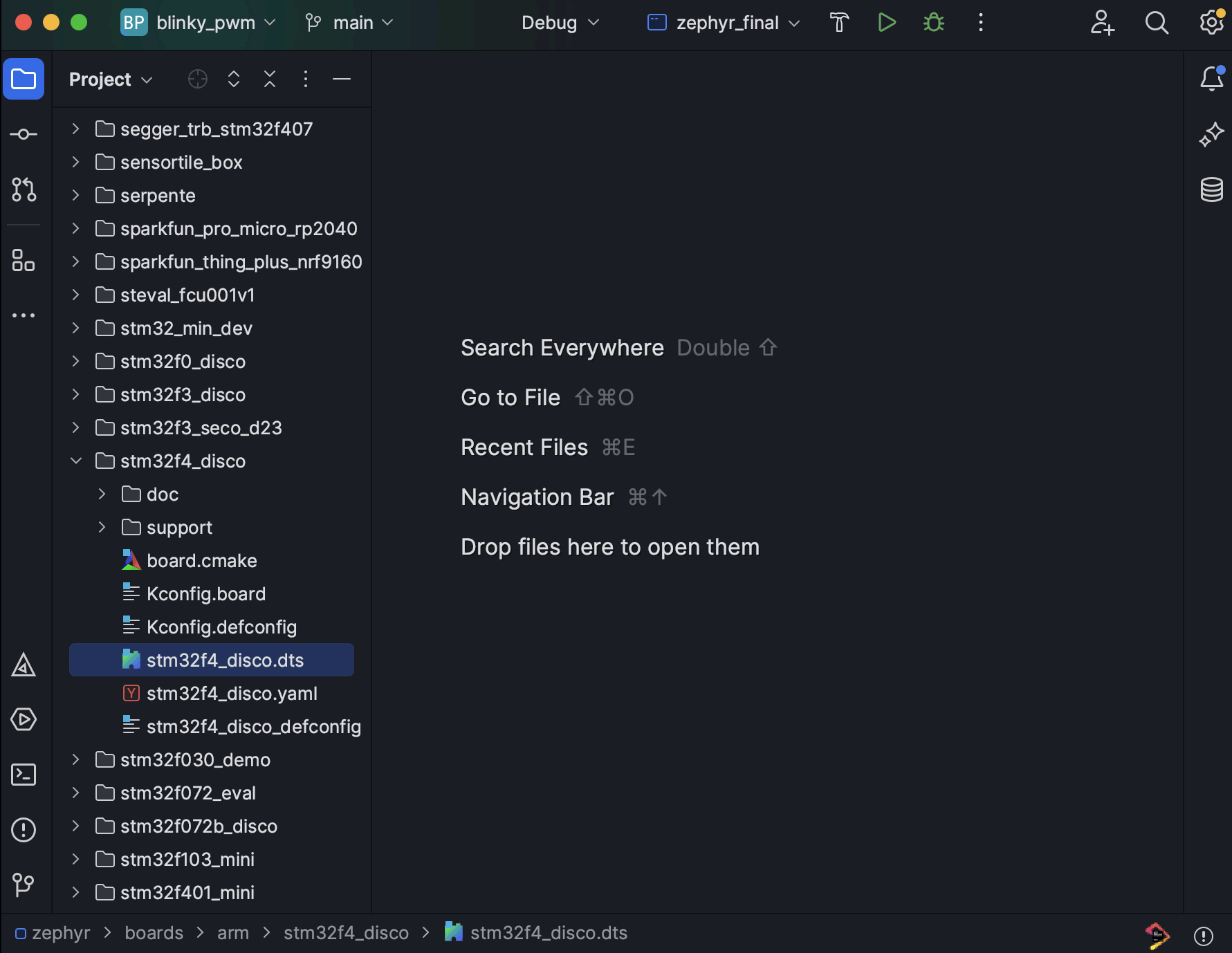Open the Project panel options menu
Image resolution: width=1232 pixels, height=953 pixels.
(305, 79)
